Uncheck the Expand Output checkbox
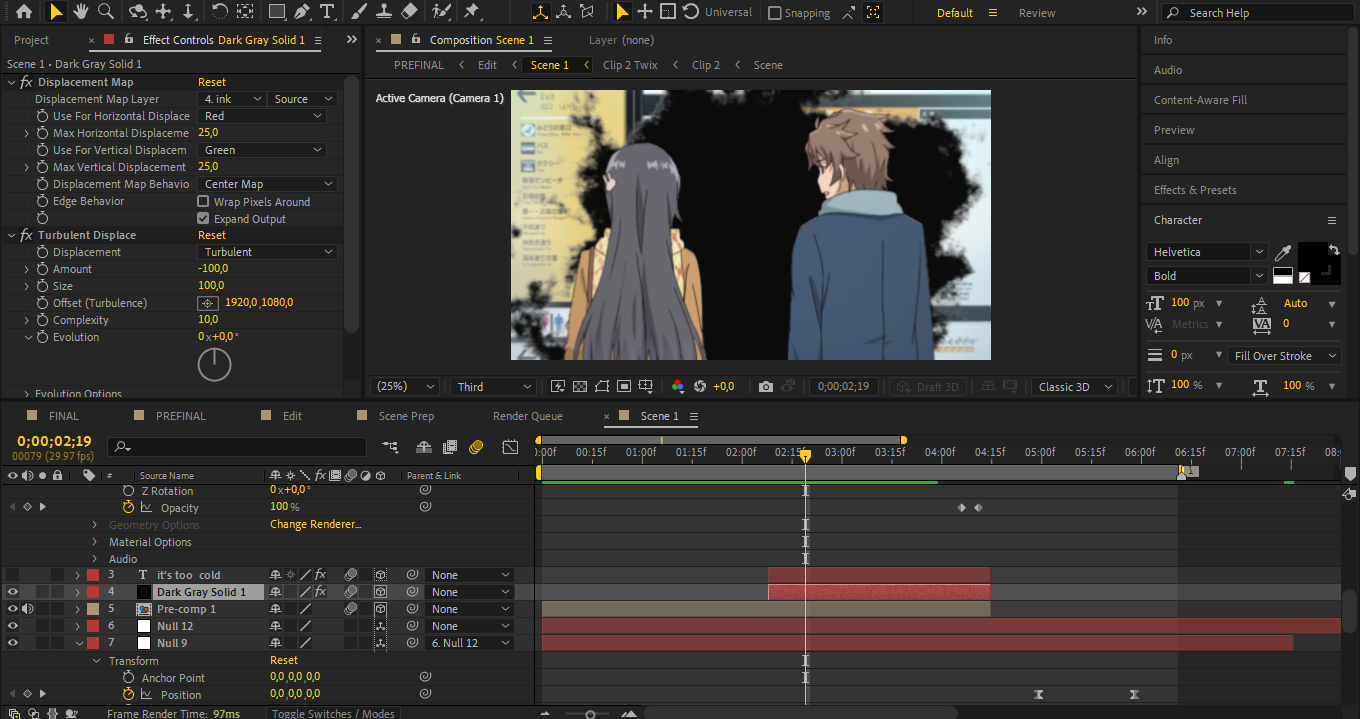1360x719 pixels. tap(204, 219)
